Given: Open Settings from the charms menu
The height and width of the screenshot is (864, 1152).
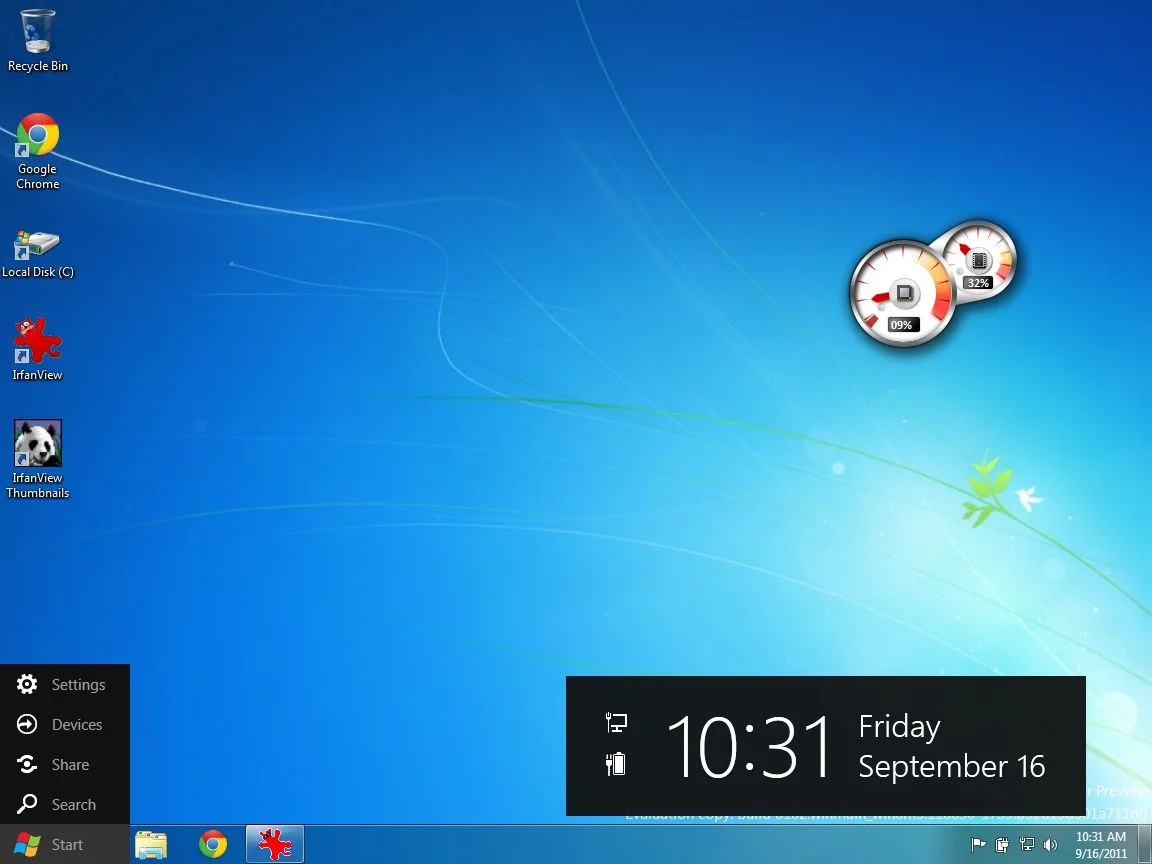Looking at the screenshot, I should (65, 685).
